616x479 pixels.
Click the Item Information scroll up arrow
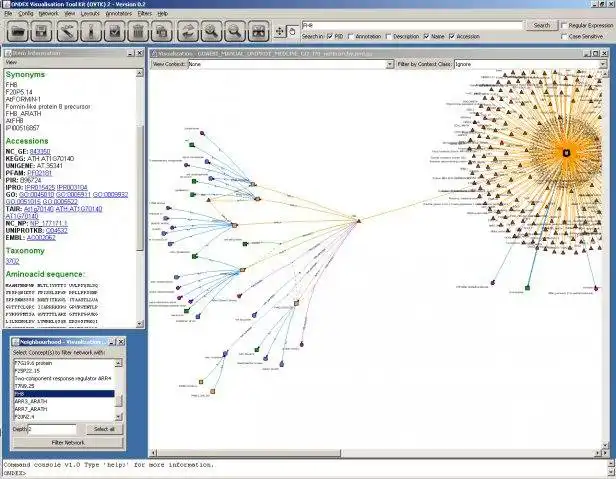pos(140,73)
